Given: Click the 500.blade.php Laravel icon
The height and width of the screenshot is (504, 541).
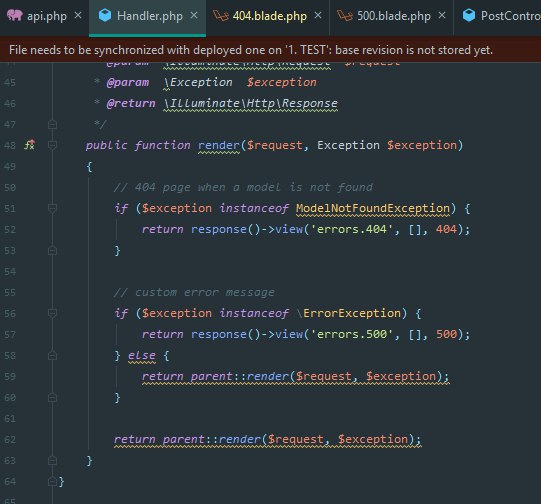Looking at the screenshot, I should (x=345, y=16).
